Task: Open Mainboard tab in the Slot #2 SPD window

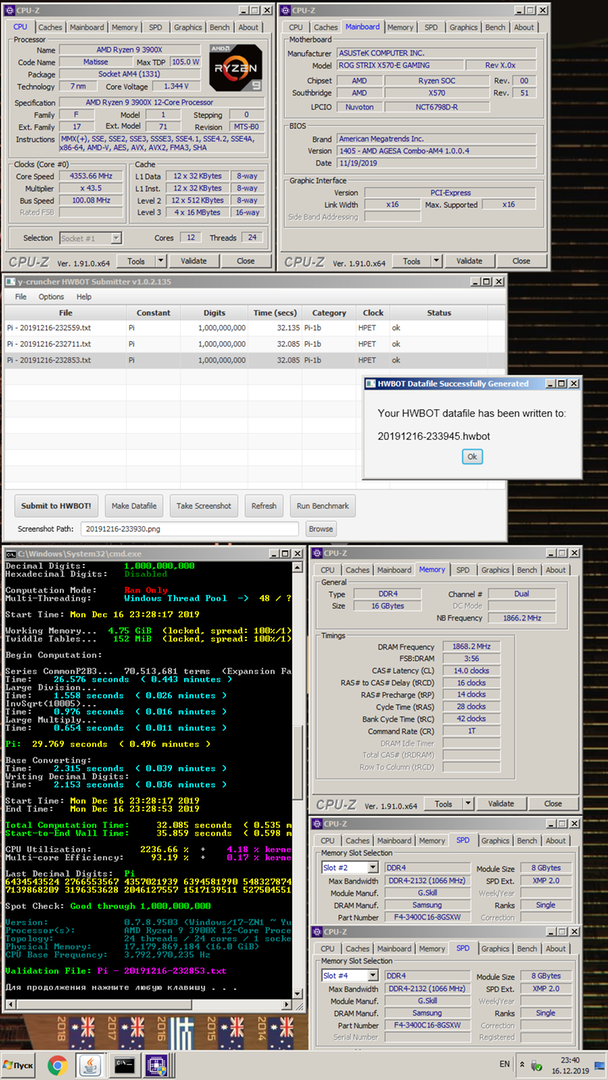Action: 395,840
